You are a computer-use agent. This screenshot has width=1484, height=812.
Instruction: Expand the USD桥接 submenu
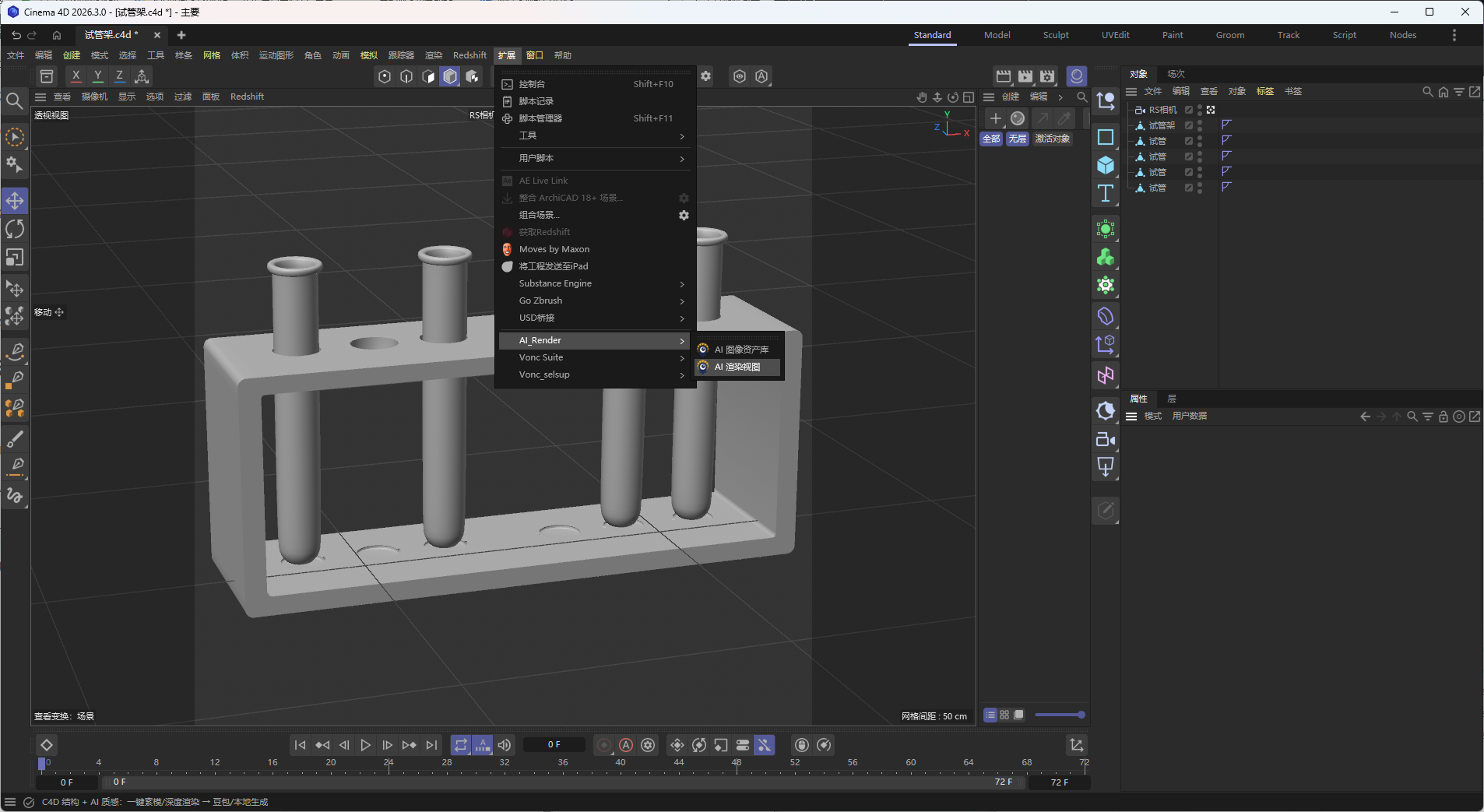(596, 318)
